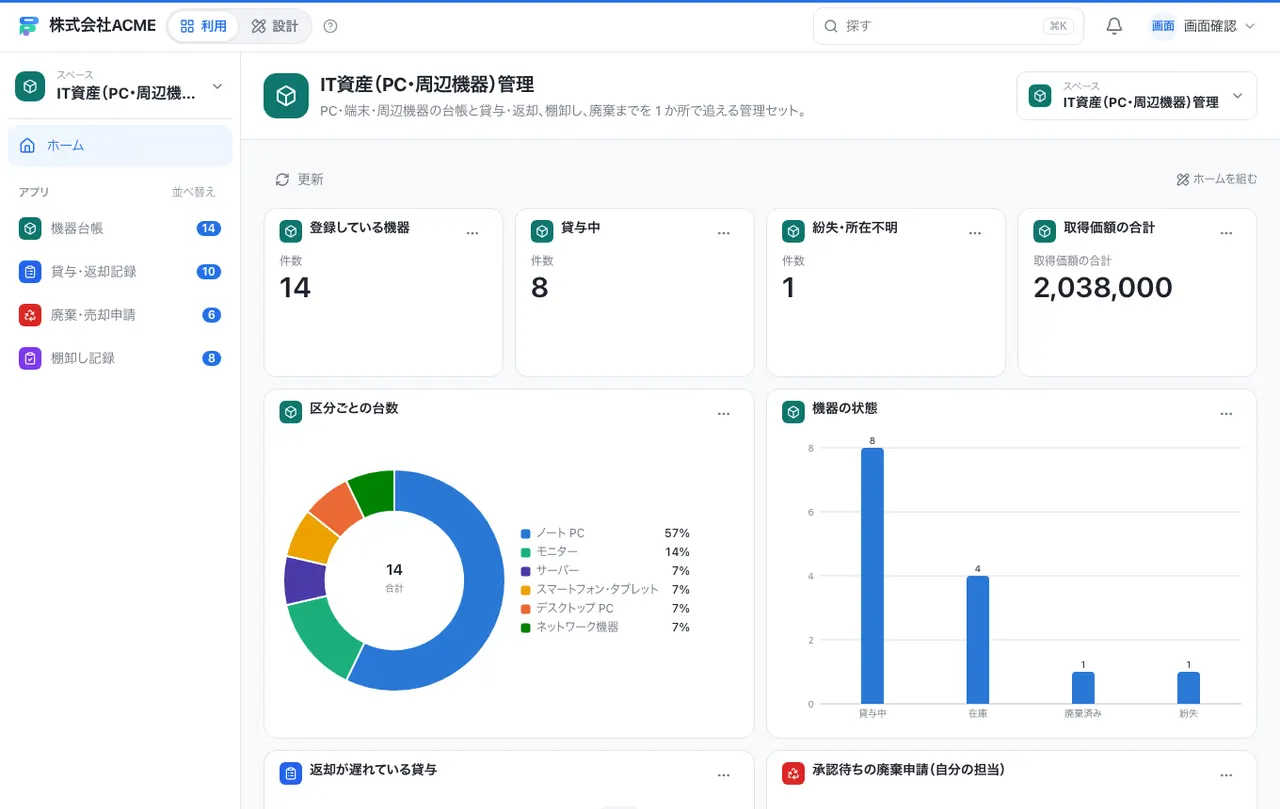This screenshot has height=809, width=1280.
Task: Click the 貸与・返却記録 clipboard icon in sidebar
Action: click(x=30, y=271)
